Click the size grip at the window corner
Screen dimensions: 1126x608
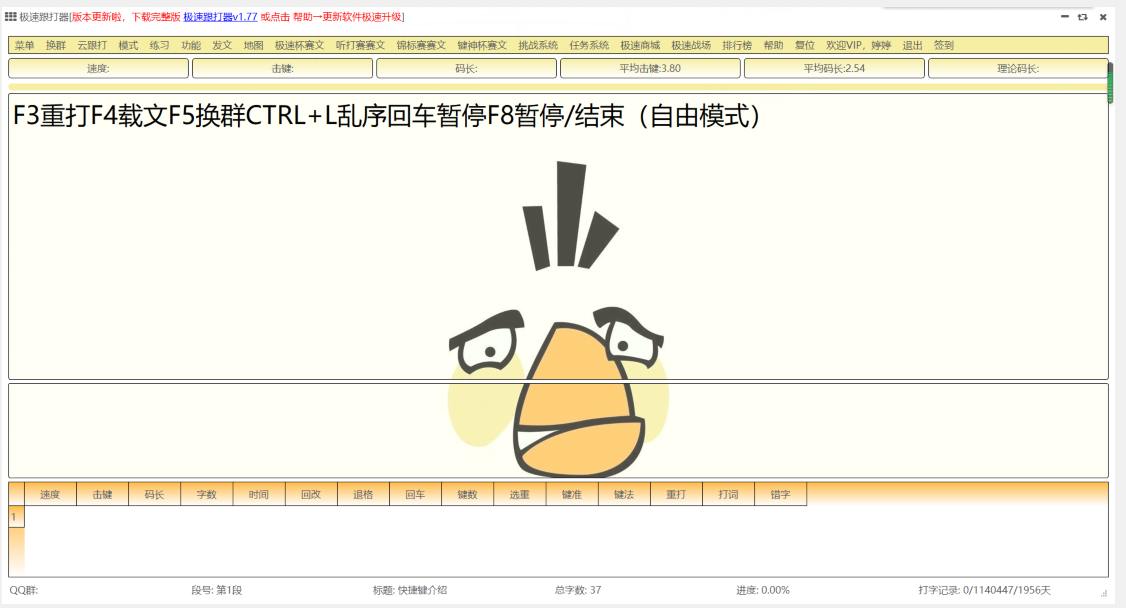click(1104, 593)
